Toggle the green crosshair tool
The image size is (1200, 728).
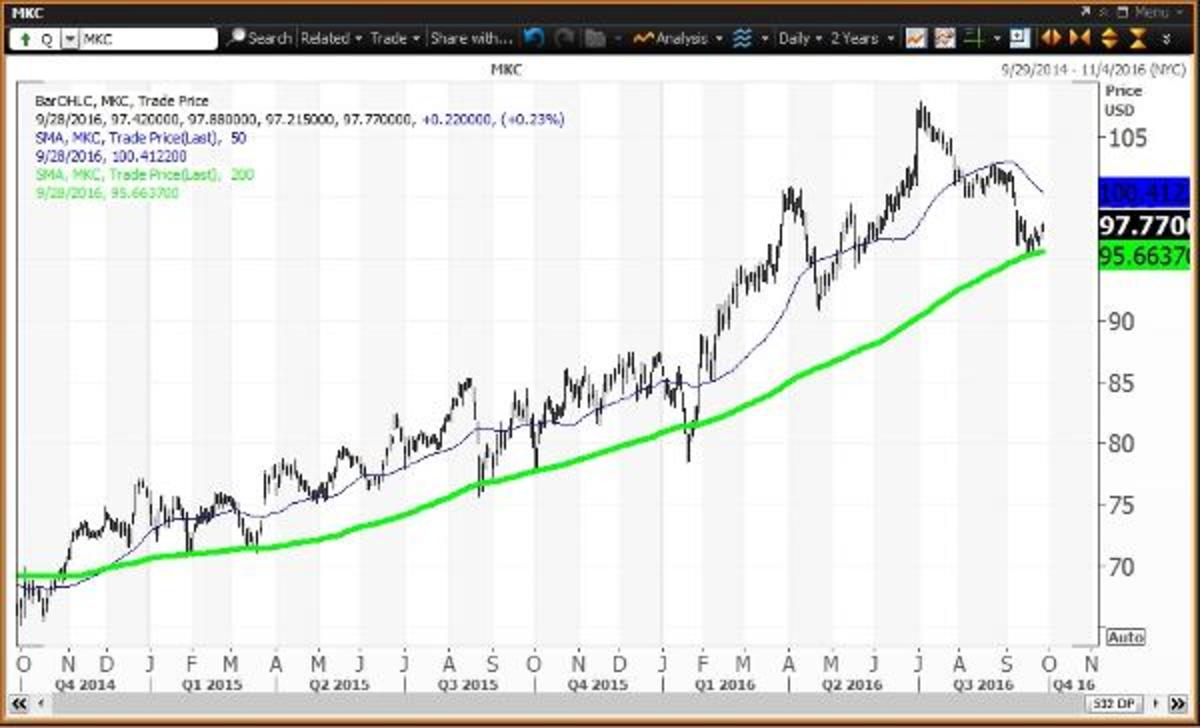(974, 39)
